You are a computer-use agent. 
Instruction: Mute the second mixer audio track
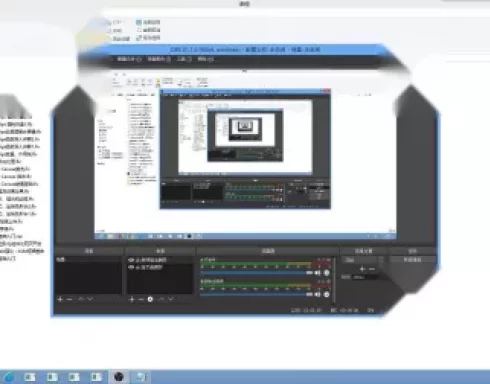click(317, 295)
